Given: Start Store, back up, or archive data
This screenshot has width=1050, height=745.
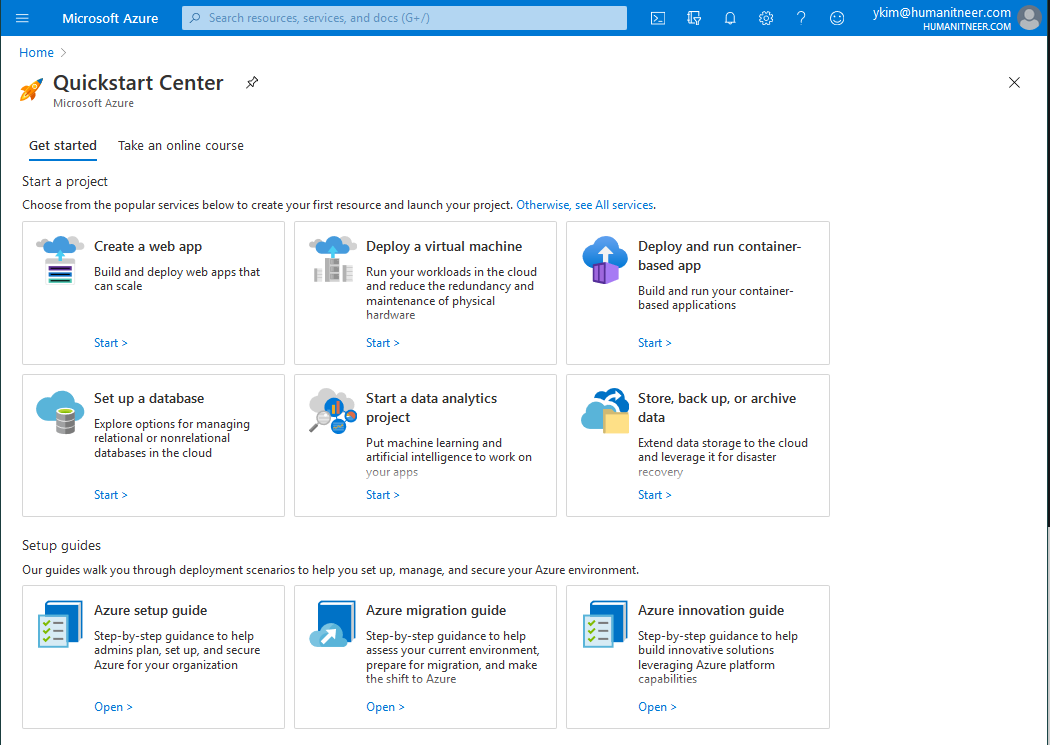Looking at the screenshot, I should point(654,495).
